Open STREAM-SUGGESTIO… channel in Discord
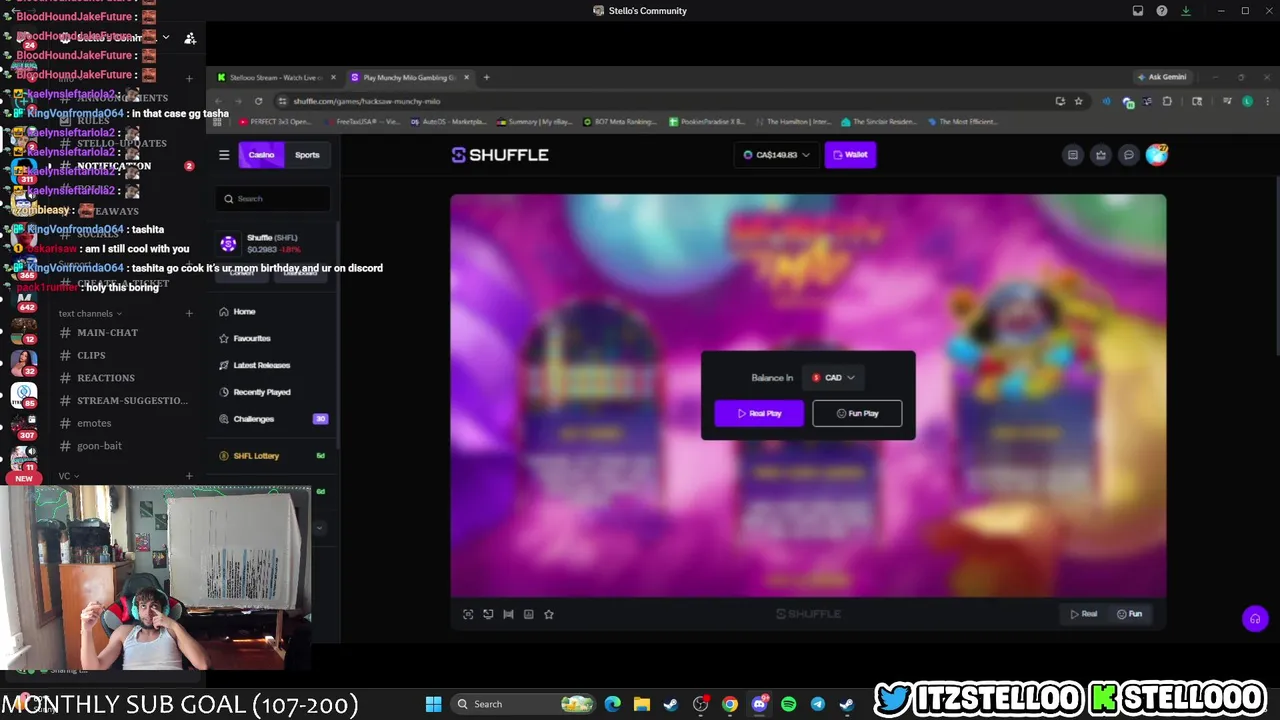 [x=132, y=400]
